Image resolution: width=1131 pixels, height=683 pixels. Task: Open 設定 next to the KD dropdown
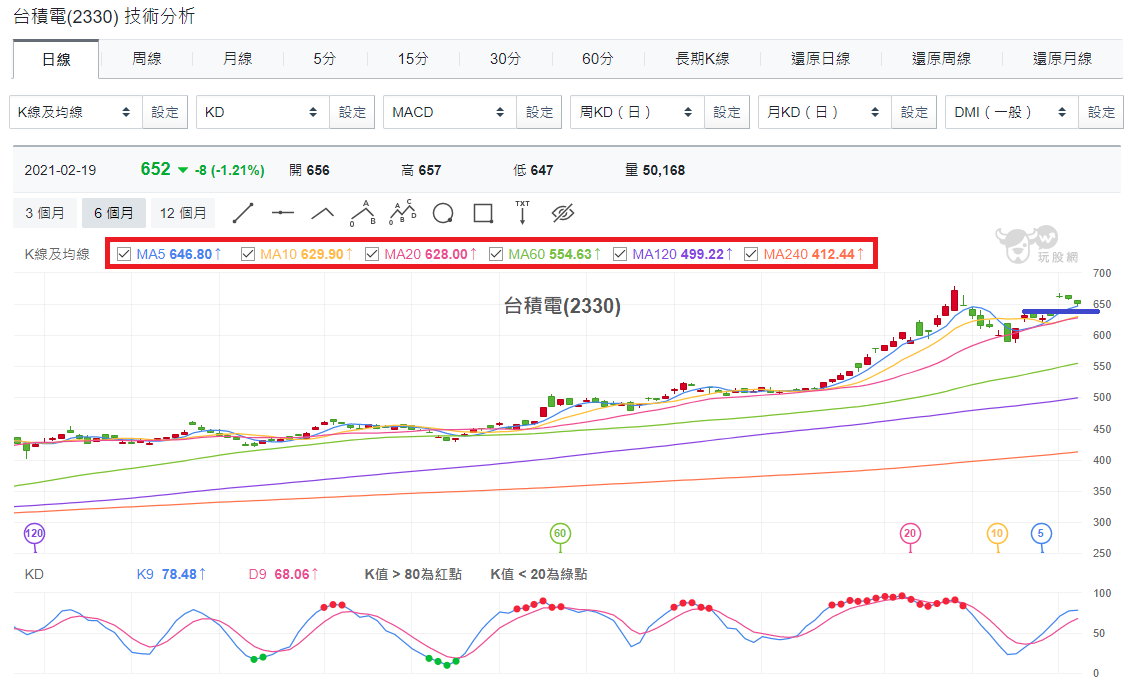tap(352, 112)
